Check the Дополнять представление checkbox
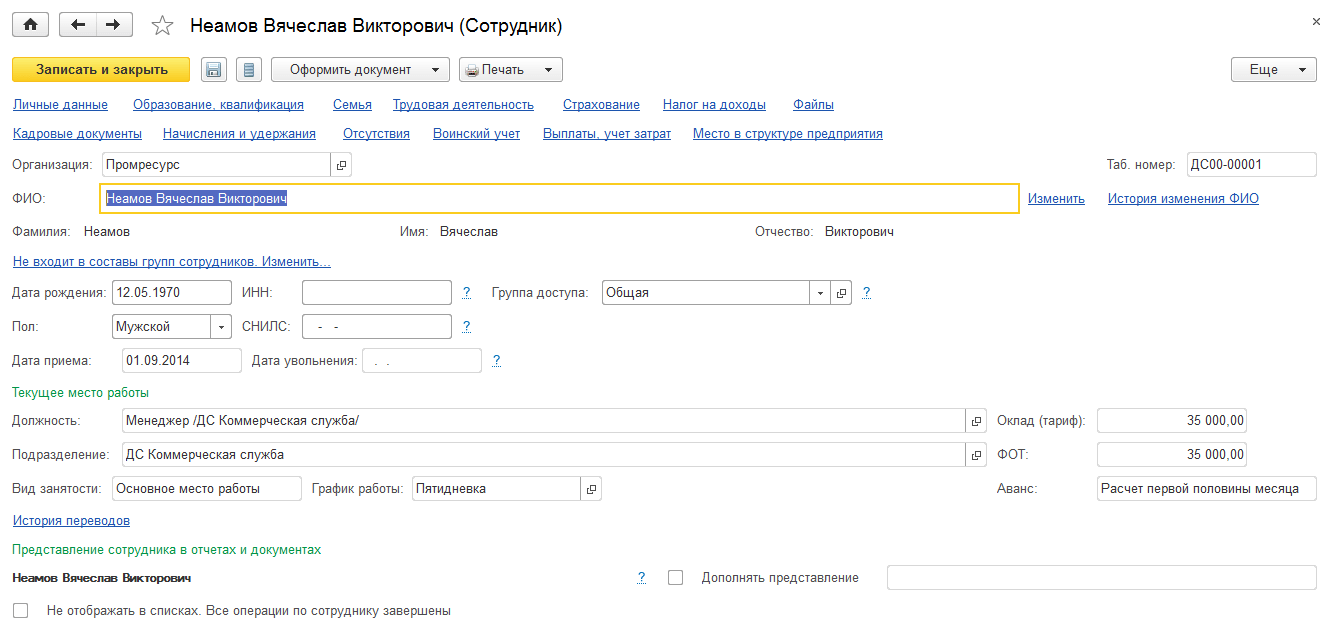This screenshot has height=640, width=1334. pos(675,578)
